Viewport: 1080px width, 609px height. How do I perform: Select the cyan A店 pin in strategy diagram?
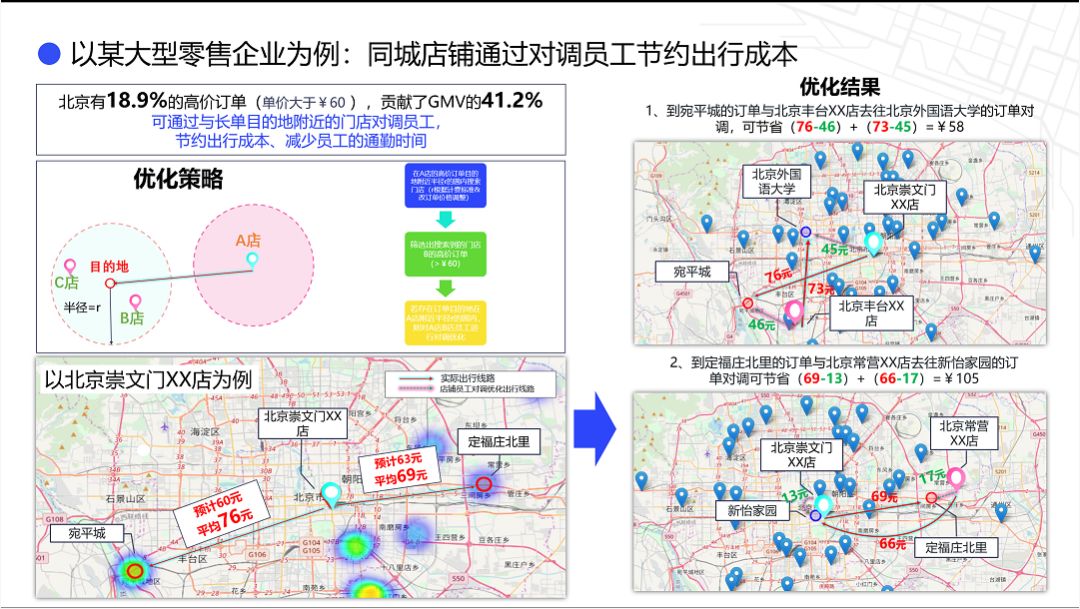tap(252, 260)
